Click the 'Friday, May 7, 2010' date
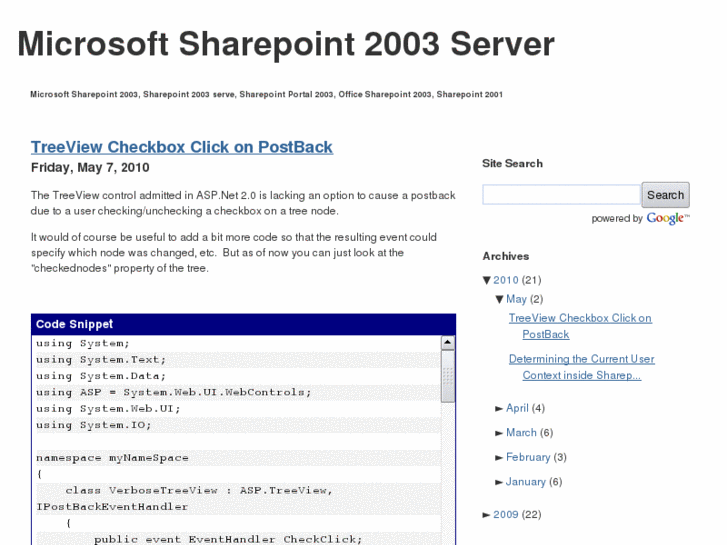 pos(90,167)
